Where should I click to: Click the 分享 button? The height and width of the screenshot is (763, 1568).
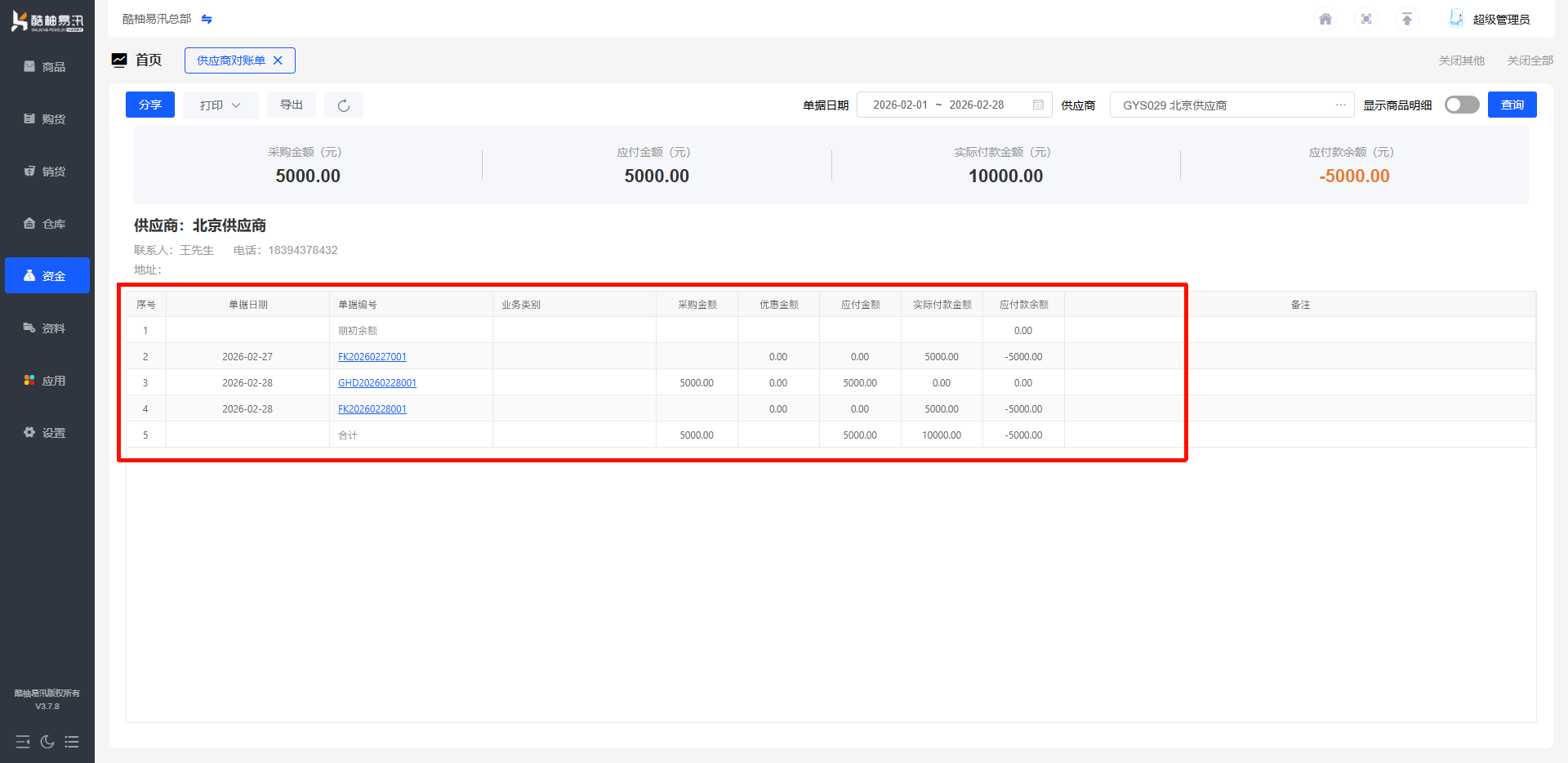click(x=150, y=105)
